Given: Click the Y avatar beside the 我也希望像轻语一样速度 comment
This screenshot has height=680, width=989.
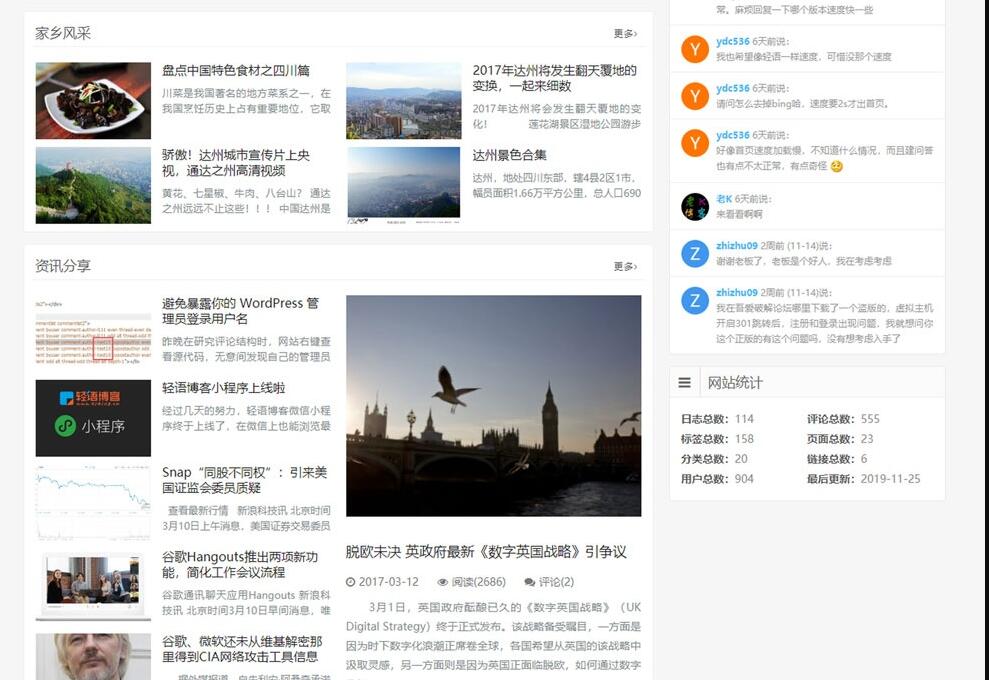Looking at the screenshot, I should click(x=695, y=49).
